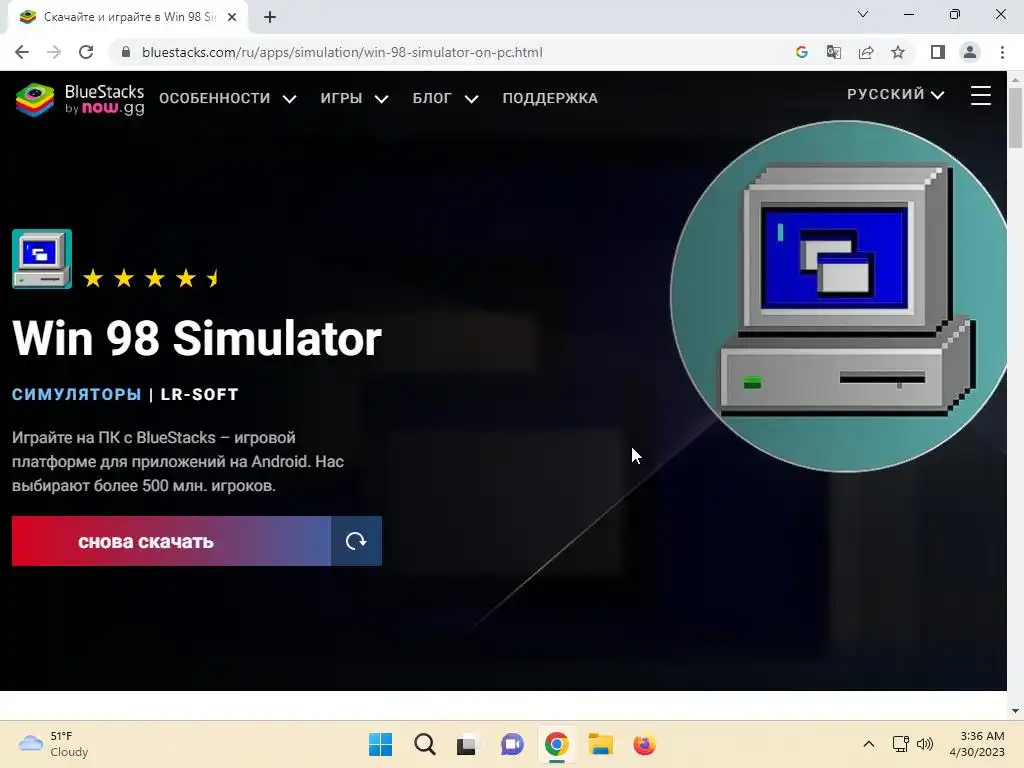Open the Chrome profile avatar
This screenshot has width=1024, height=768.
[x=970, y=52]
